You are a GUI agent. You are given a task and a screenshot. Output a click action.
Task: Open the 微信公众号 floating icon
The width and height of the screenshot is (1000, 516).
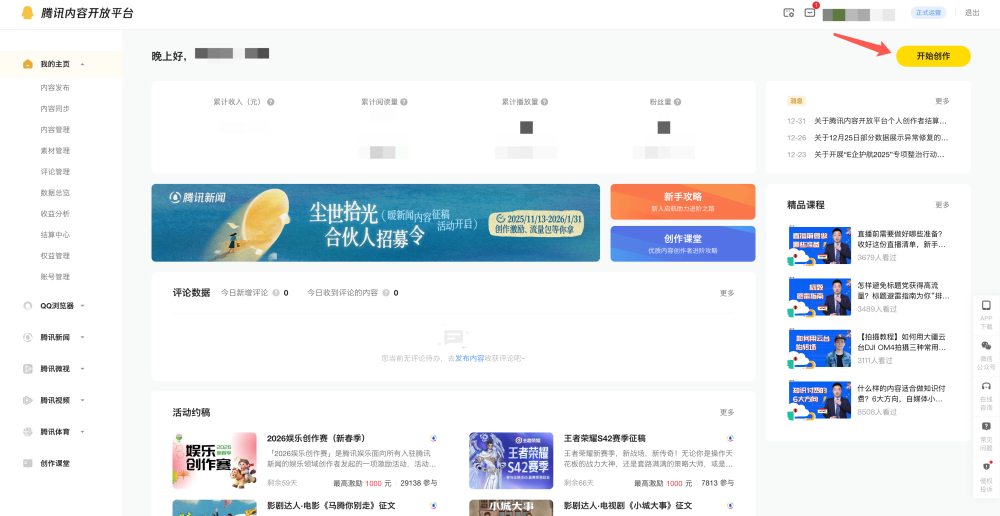986,346
